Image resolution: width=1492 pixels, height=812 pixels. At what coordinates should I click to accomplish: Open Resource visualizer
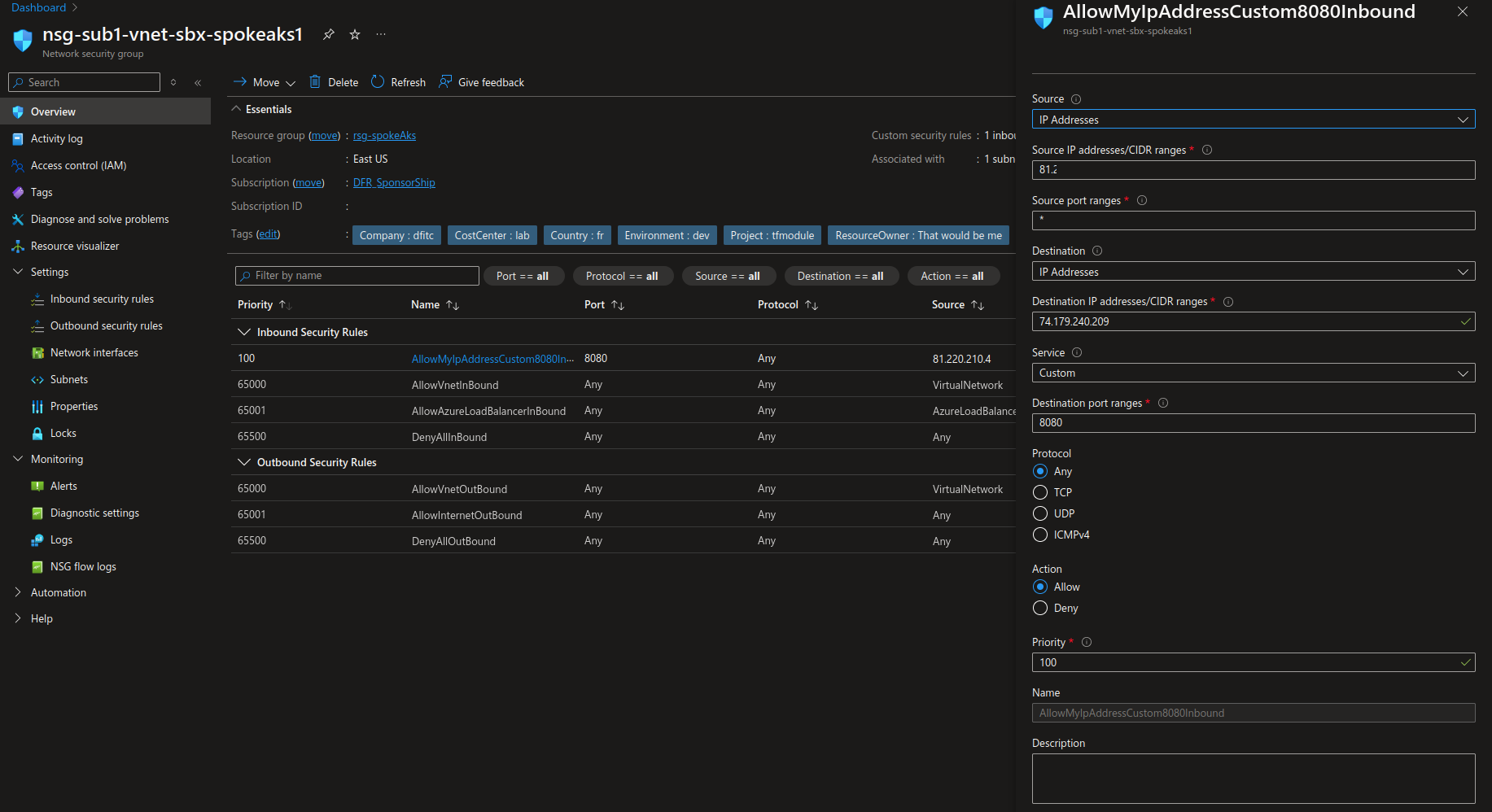tap(75, 246)
